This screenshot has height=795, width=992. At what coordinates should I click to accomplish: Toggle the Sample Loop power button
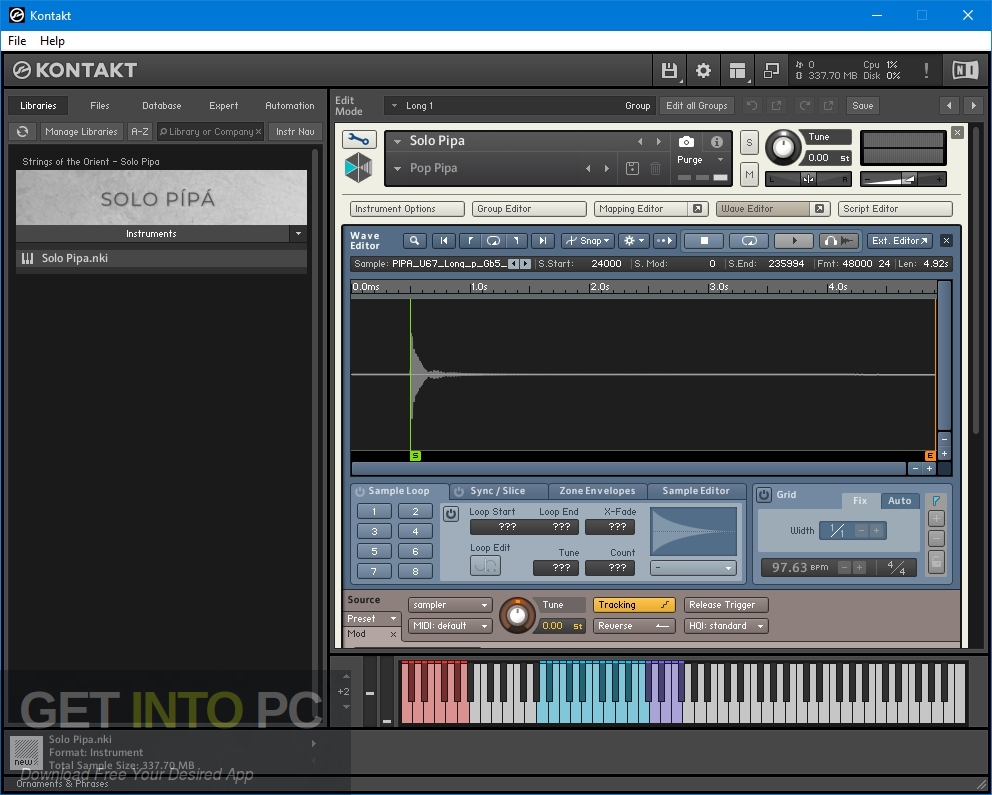[359, 491]
